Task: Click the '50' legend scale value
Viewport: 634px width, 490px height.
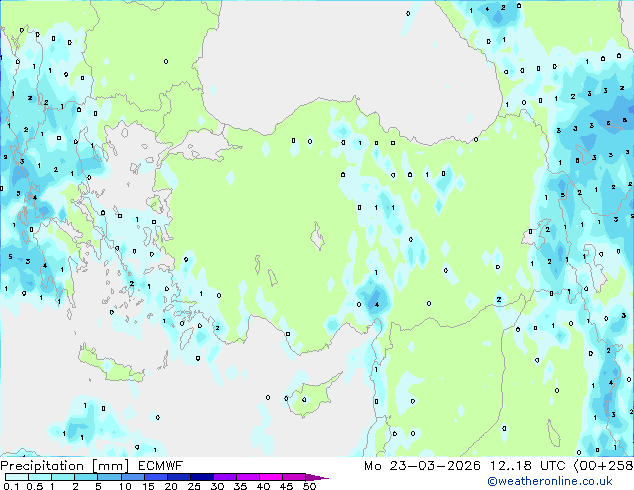Action: 309,486
